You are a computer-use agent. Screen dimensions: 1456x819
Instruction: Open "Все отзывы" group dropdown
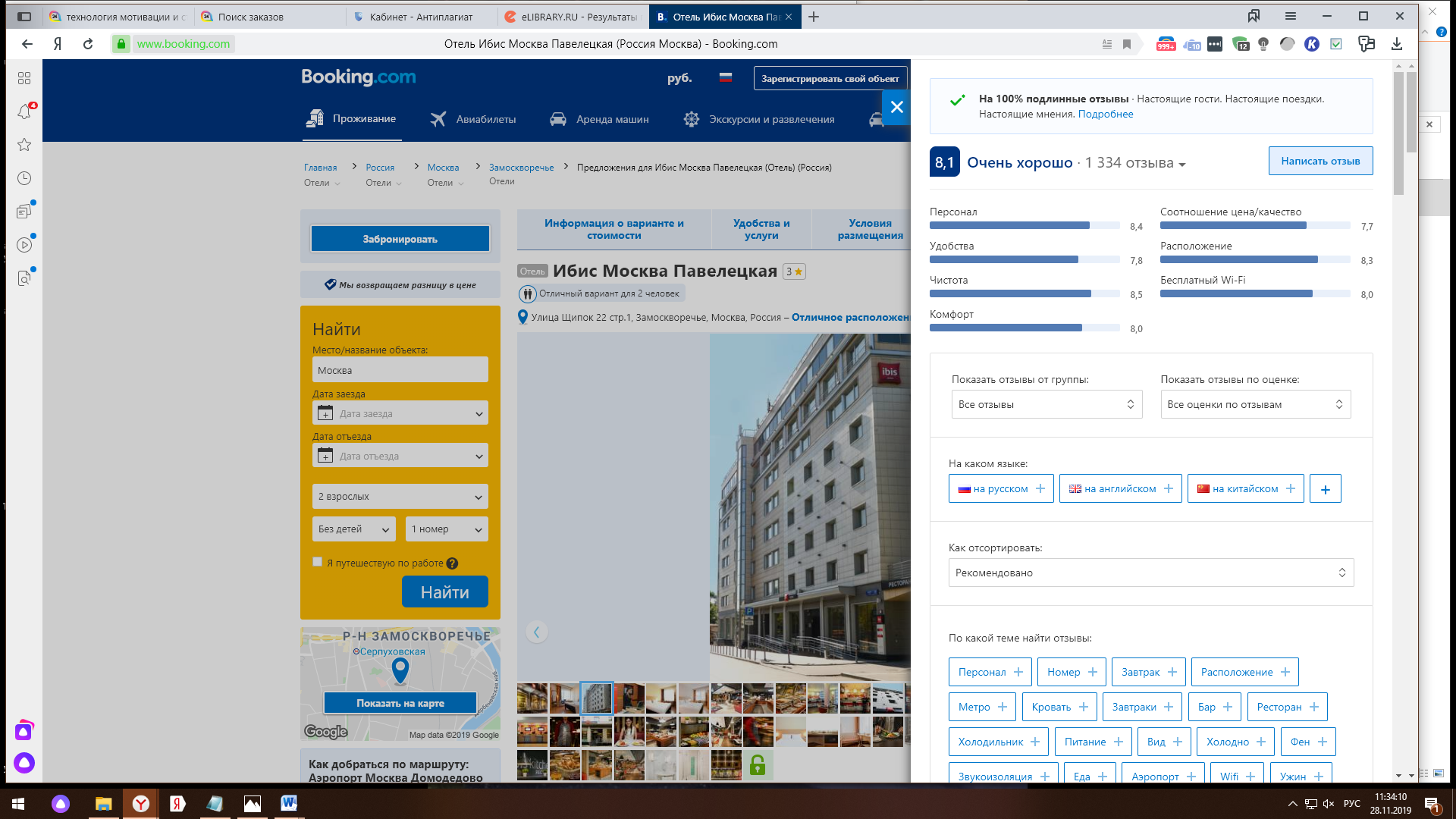1046,404
